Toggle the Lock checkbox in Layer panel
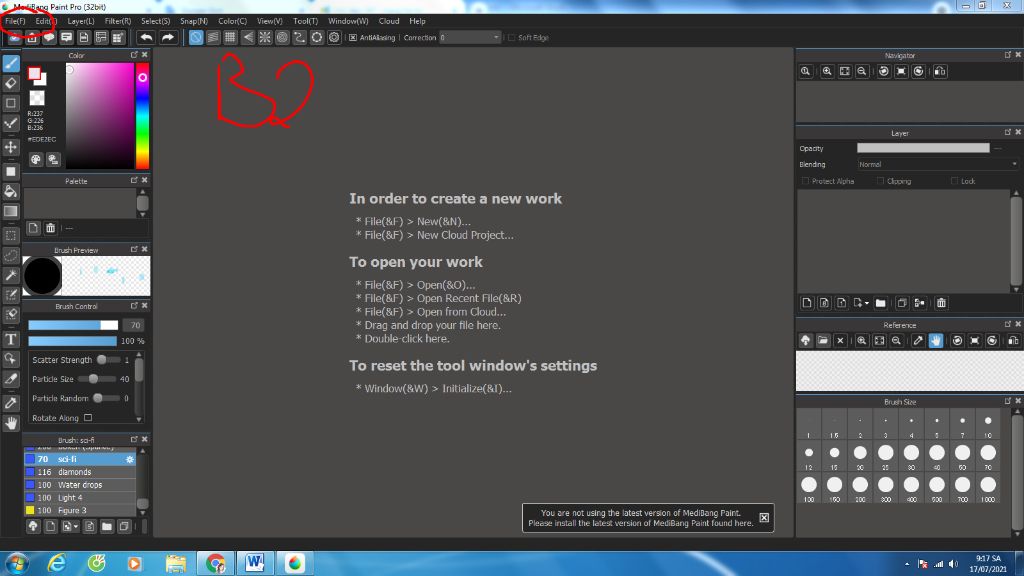Screen dimensions: 1024x576 [954, 181]
